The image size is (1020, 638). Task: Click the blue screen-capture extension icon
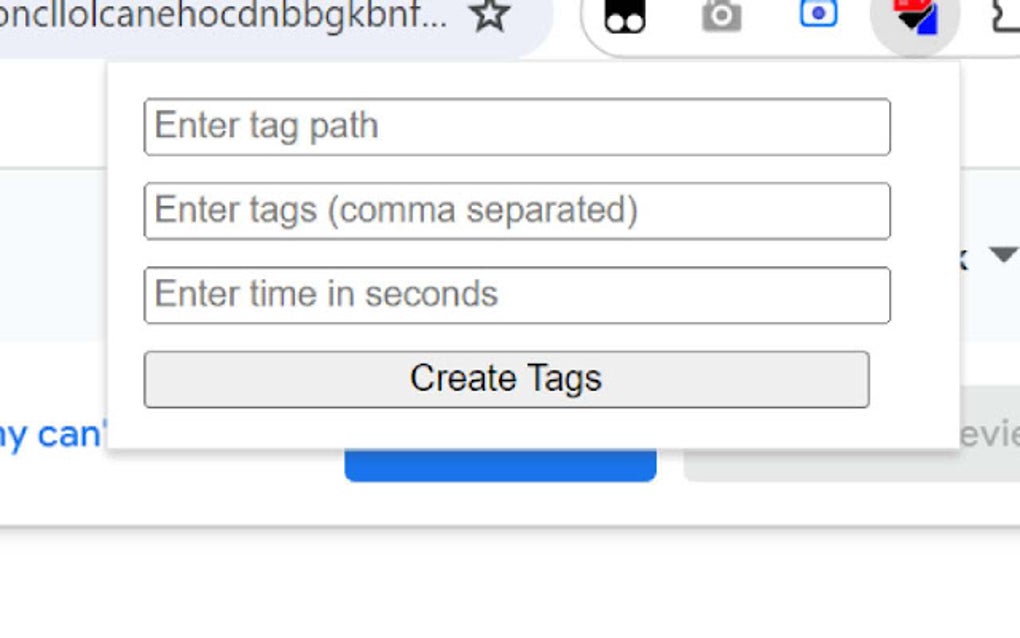818,14
